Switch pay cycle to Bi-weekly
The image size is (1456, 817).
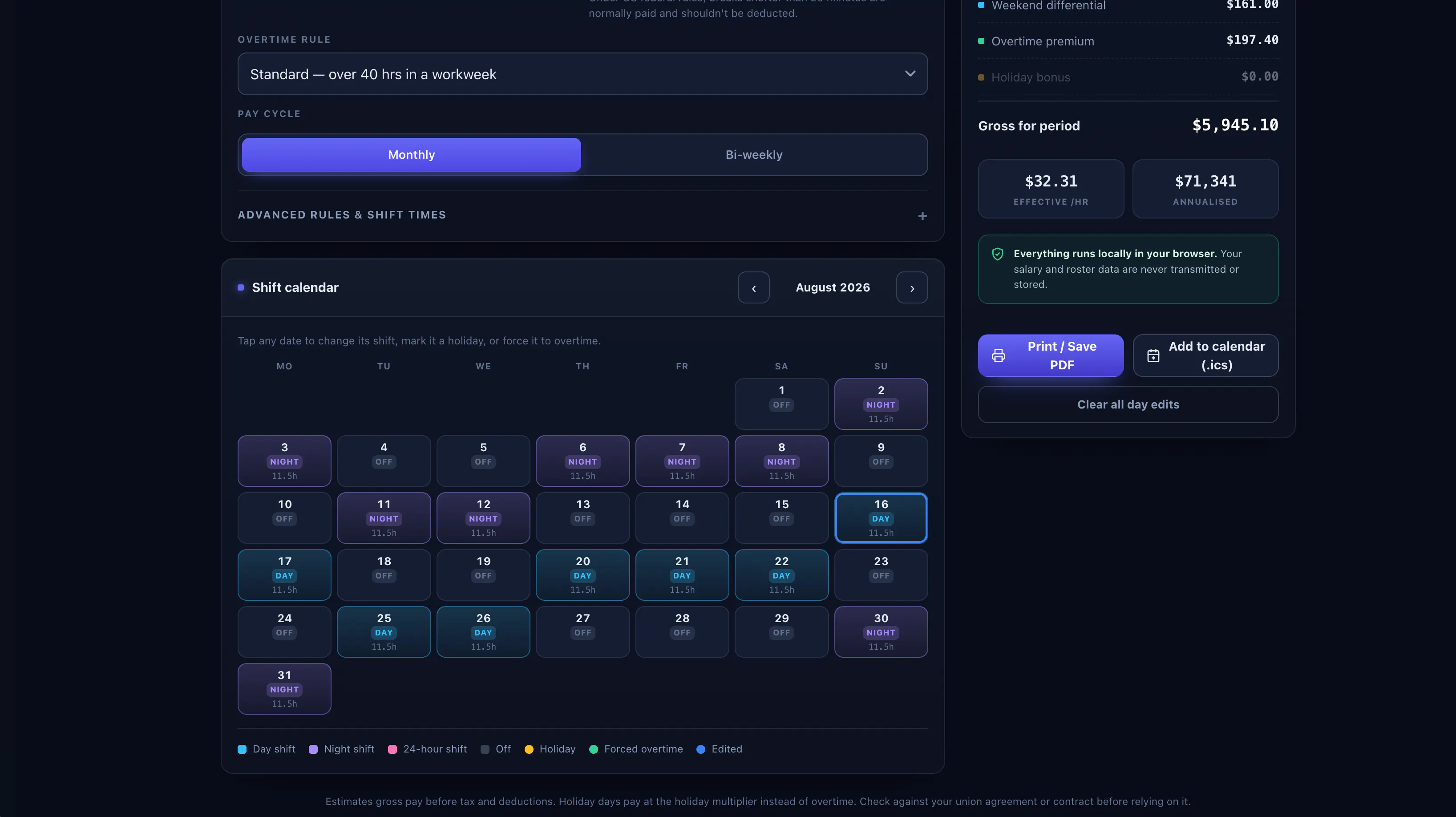[753, 155]
